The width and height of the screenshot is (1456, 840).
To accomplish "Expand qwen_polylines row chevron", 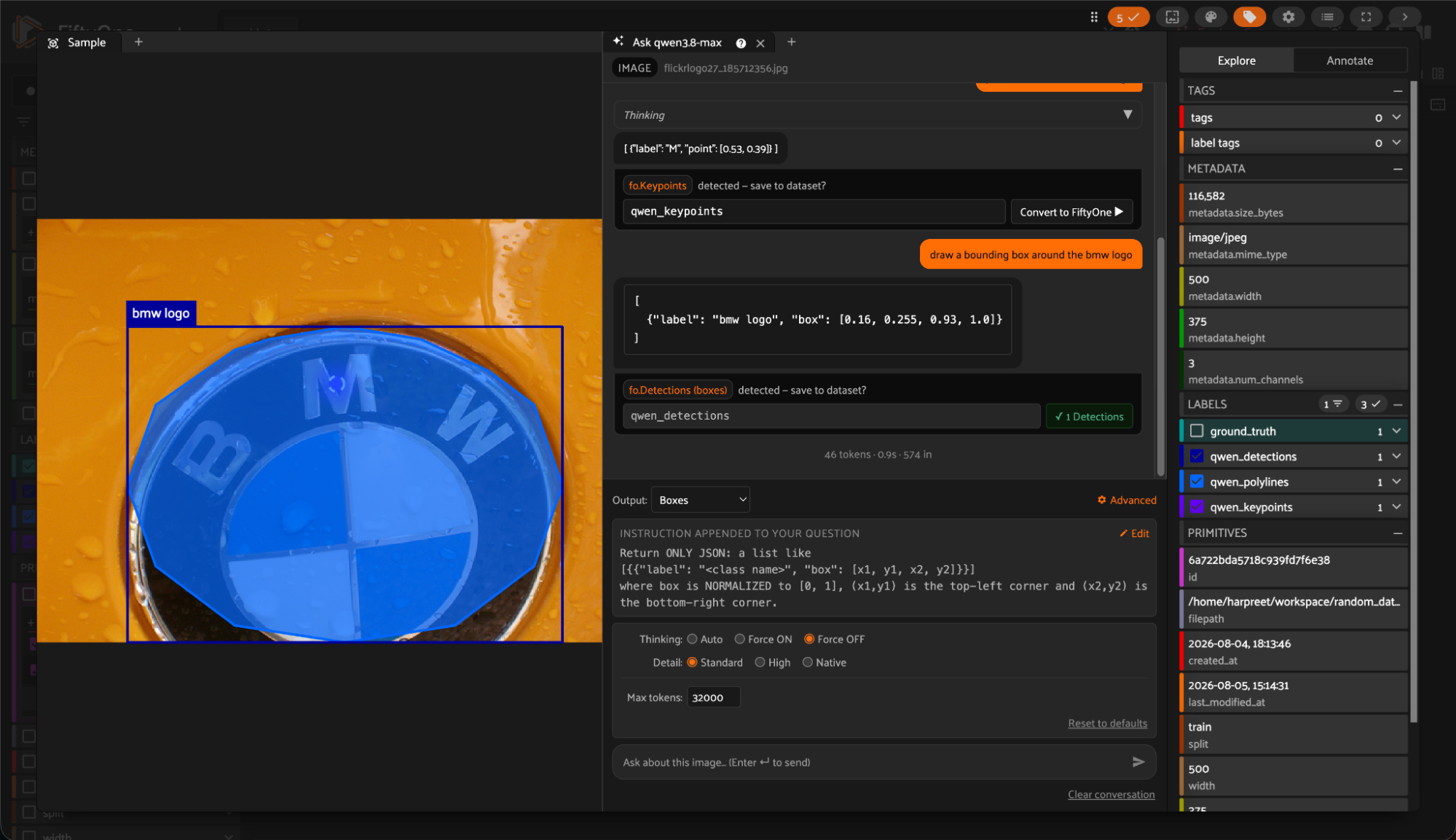I will (1396, 482).
